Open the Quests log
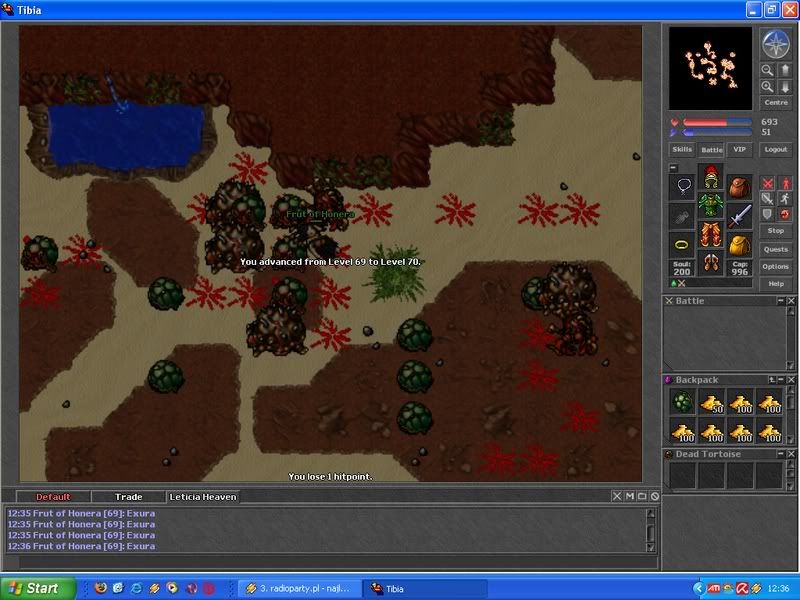The image size is (800, 600). coord(776,249)
